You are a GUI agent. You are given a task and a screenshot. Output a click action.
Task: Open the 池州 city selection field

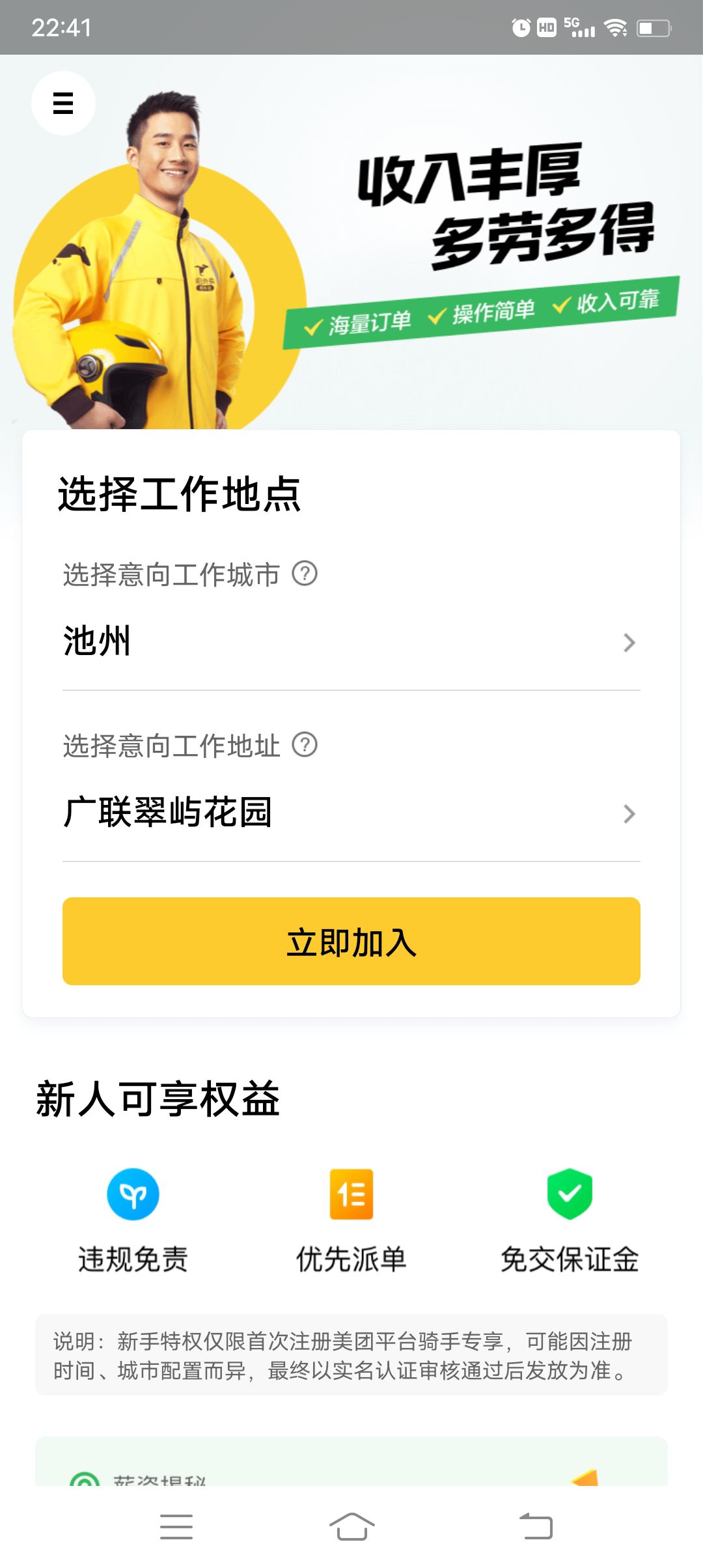click(351, 641)
